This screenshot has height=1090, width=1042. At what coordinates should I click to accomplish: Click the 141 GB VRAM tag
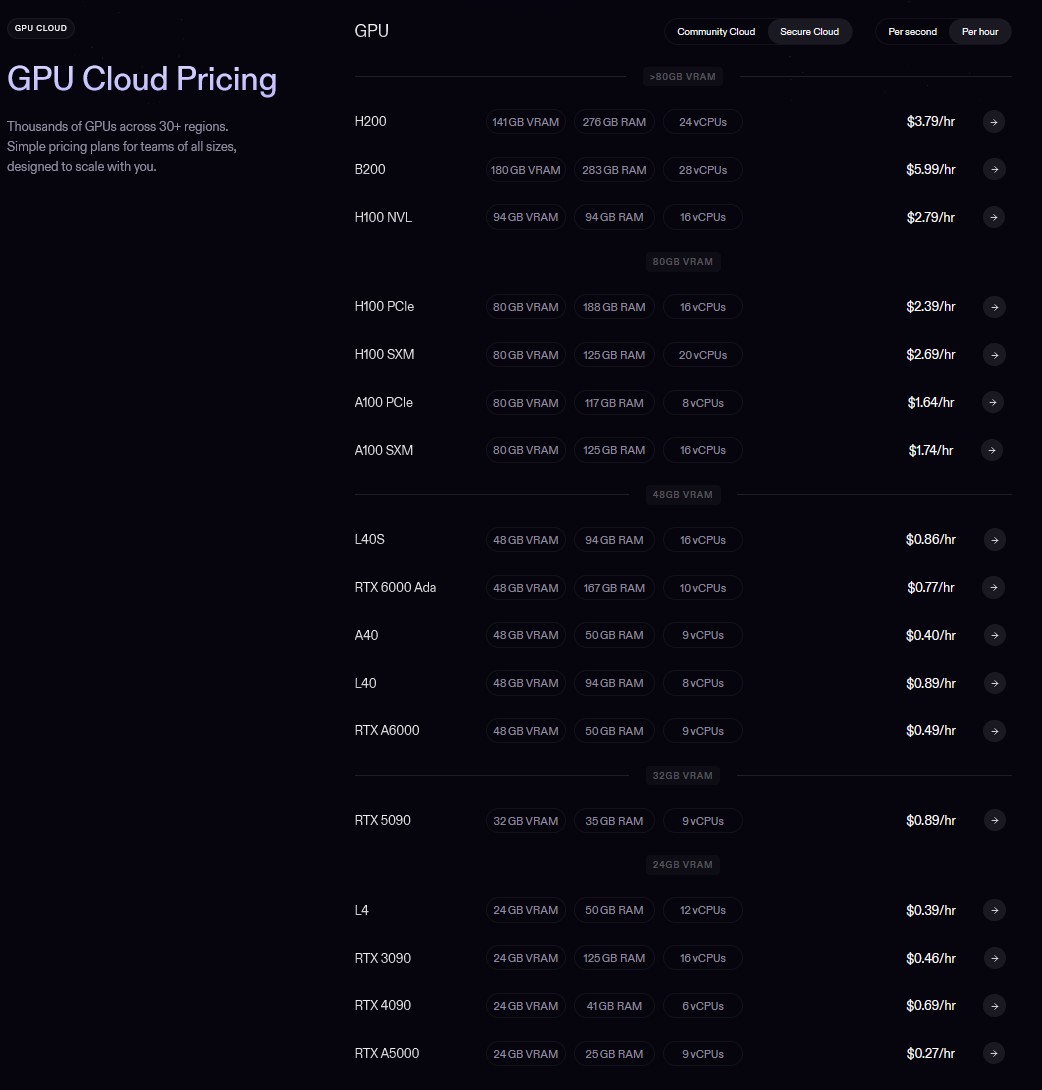pyautogui.click(x=526, y=122)
